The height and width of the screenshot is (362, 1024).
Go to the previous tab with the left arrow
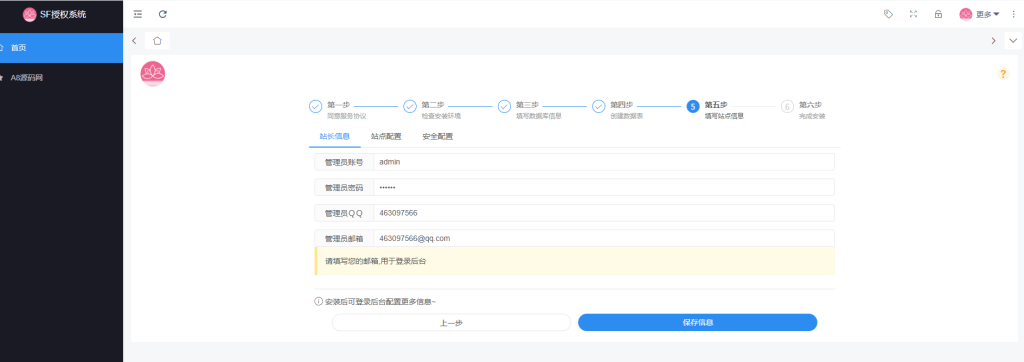click(134, 41)
